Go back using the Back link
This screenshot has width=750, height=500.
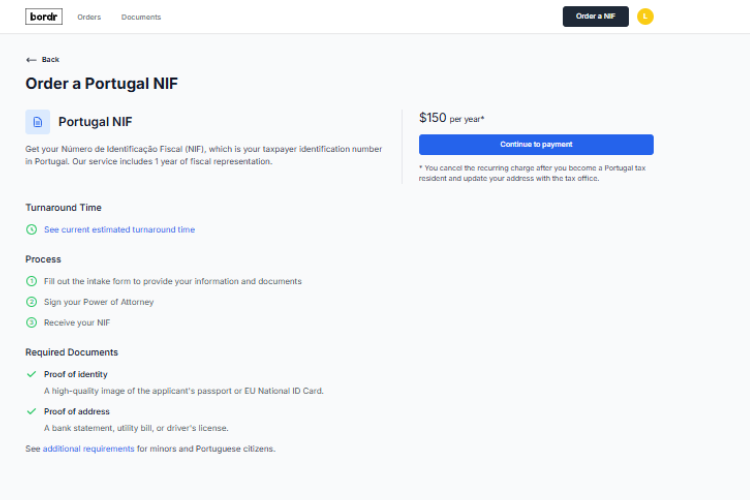click(43, 60)
